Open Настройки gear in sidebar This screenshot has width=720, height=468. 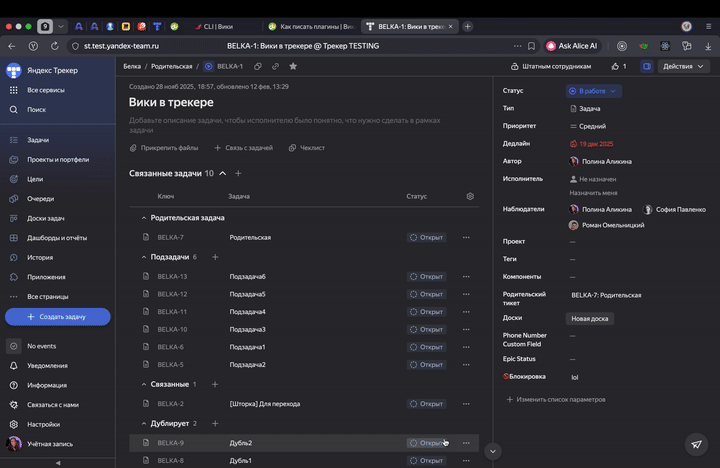[14, 424]
